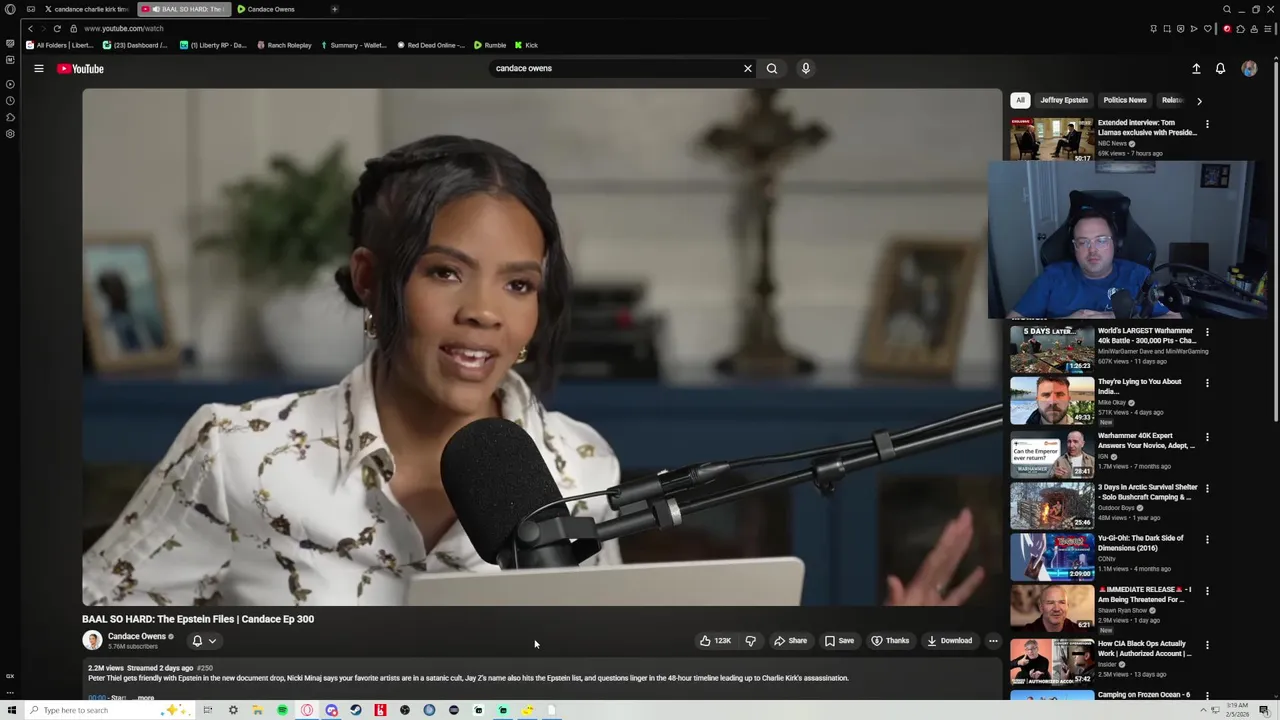
Task: Open Rumble bookmark
Action: click(x=490, y=45)
